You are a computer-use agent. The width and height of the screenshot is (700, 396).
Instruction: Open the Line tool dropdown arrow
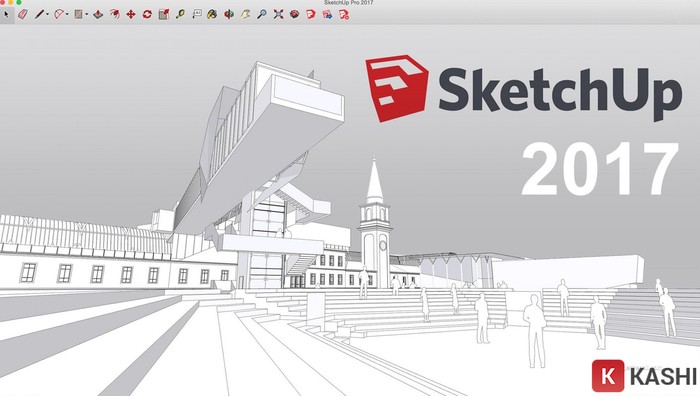tap(47, 14)
